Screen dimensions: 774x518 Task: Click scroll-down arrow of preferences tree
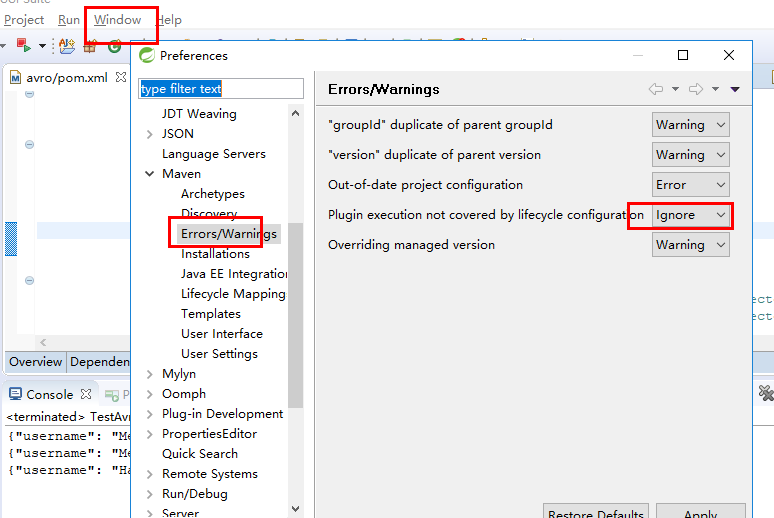point(296,509)
